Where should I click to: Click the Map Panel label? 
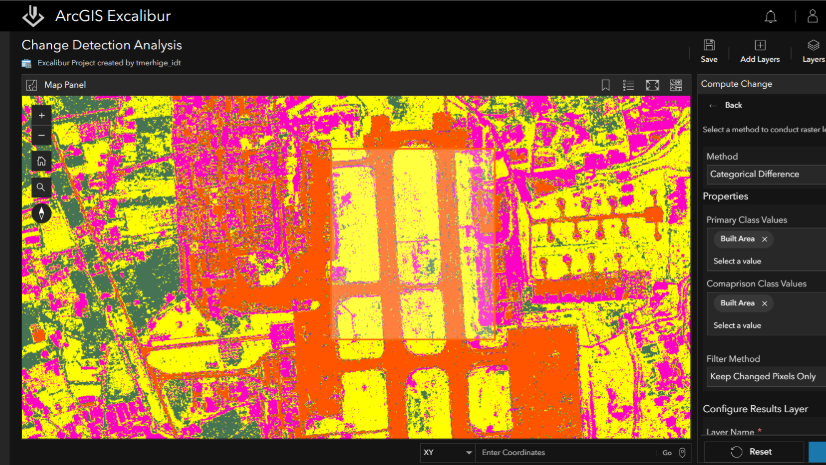65,85
